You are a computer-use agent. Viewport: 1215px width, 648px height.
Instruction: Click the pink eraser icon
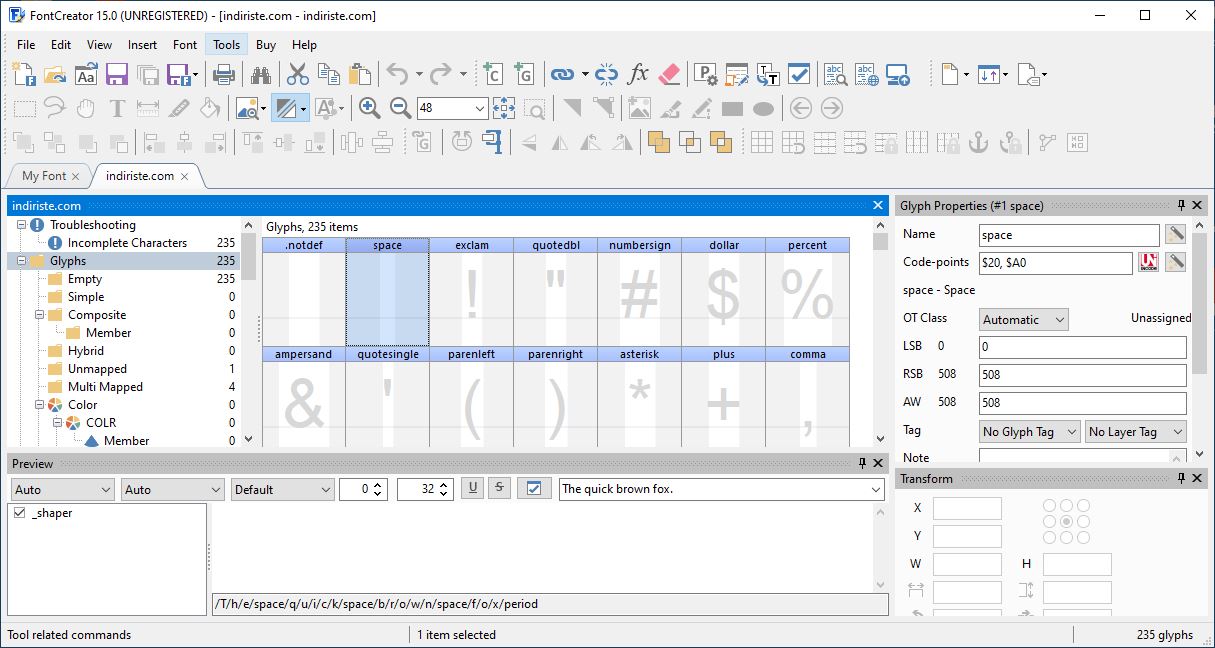click(x=669, y=74)
